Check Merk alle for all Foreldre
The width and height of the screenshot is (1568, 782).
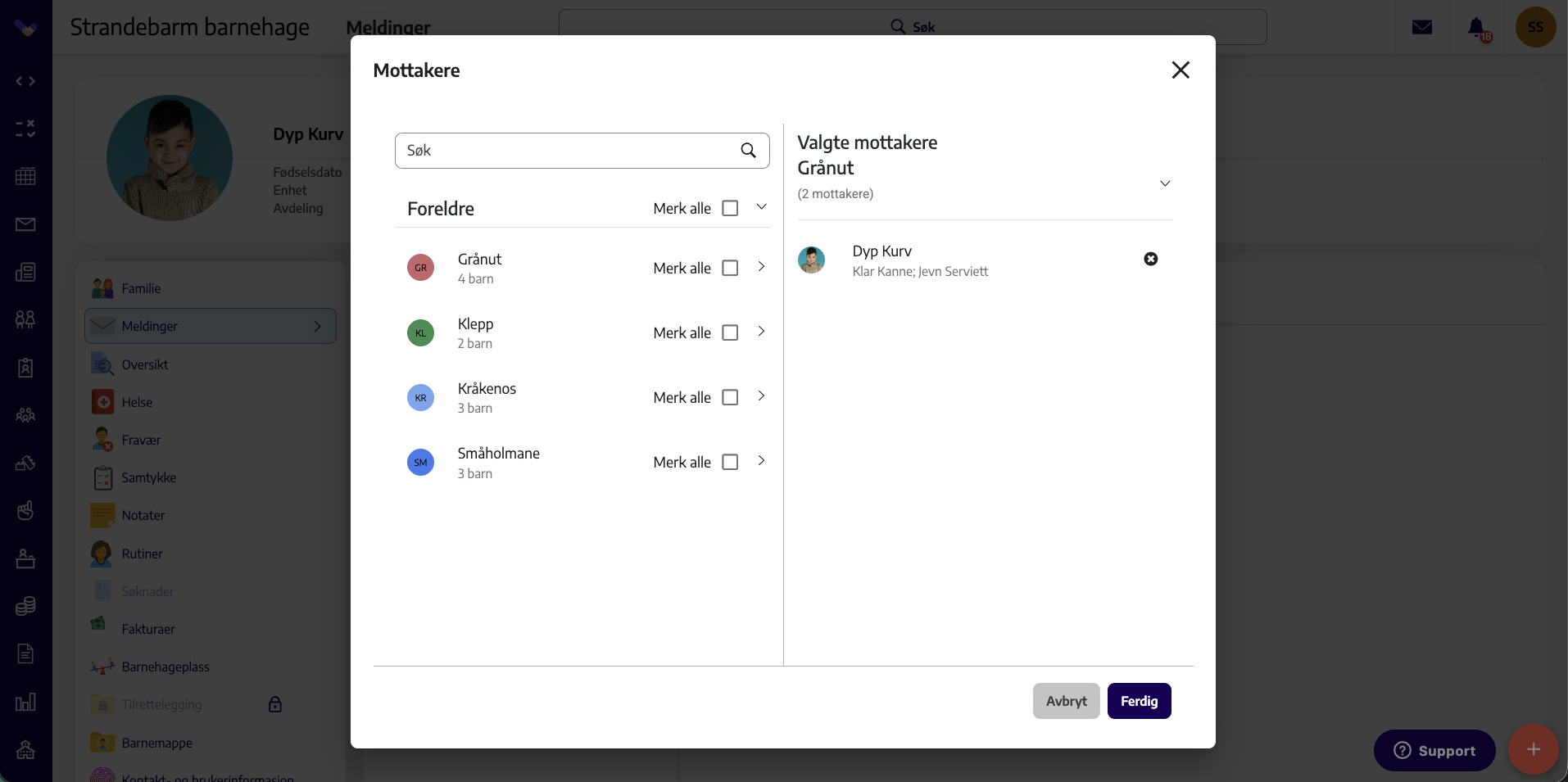(730, 209)
